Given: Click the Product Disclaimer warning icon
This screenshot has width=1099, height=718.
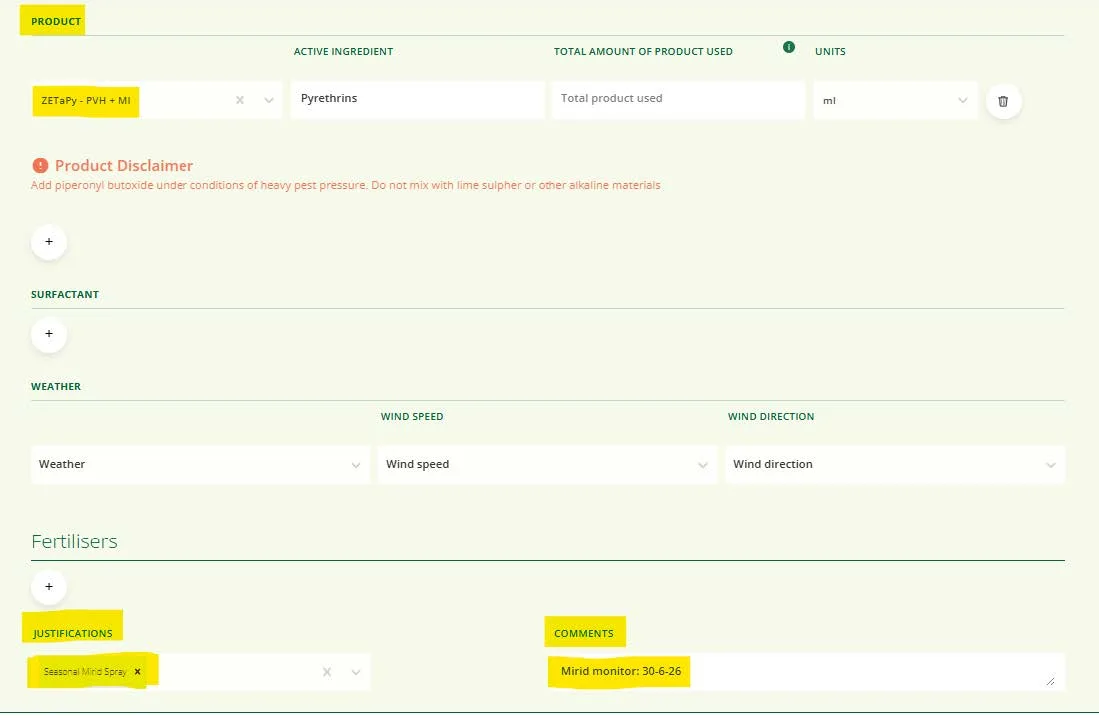Looking at the screenshot, I should tap(40, 165).
